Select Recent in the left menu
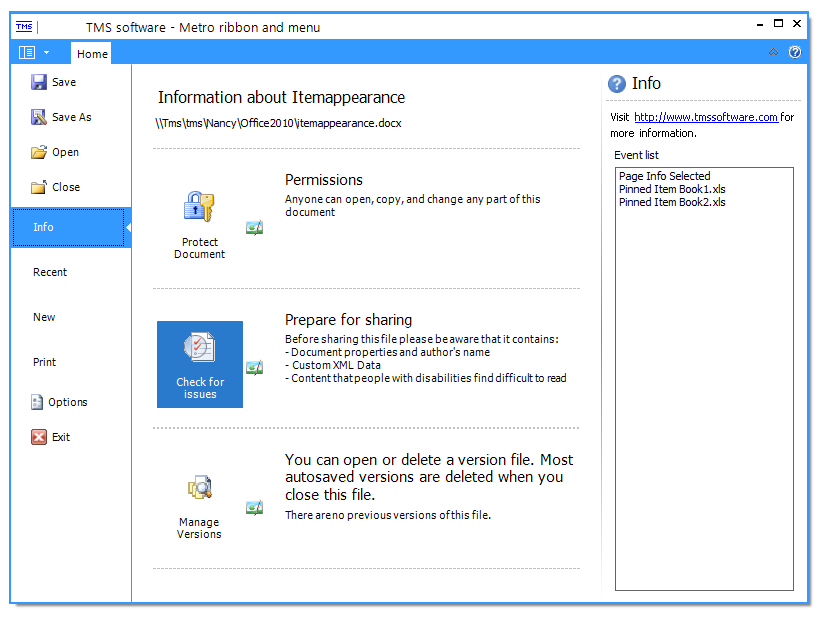This screenshot has width=822, height=620. pyautogui.click(x=50, y=271)
